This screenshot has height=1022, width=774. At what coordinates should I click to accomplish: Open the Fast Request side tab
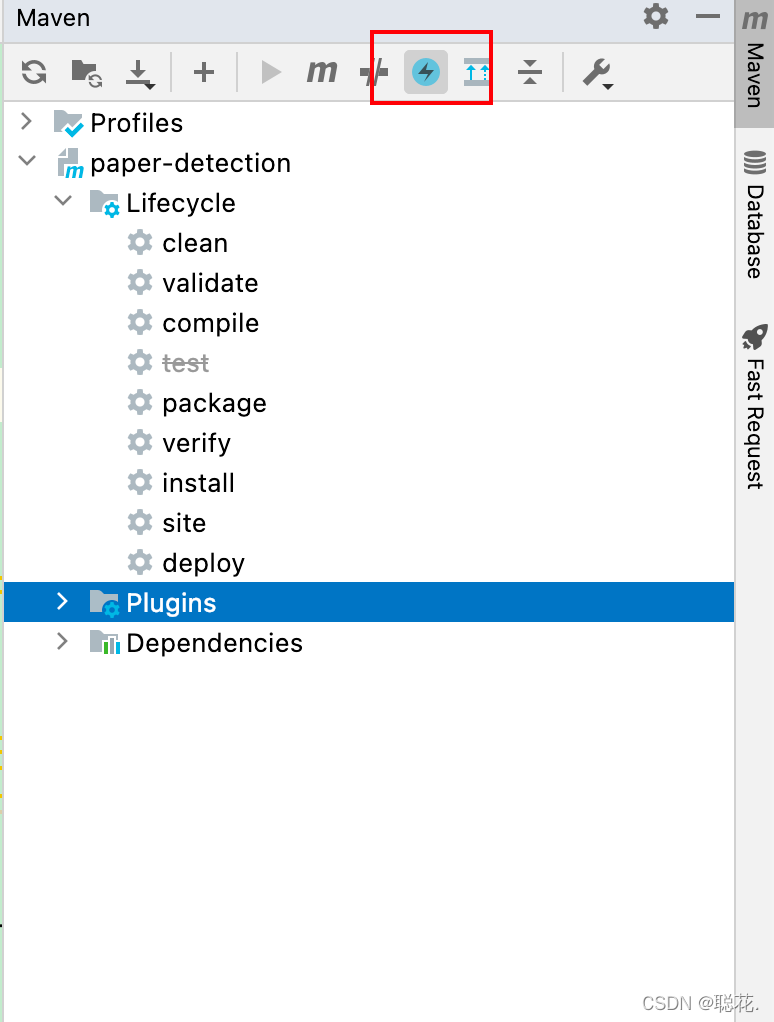[x=754, y=405]
